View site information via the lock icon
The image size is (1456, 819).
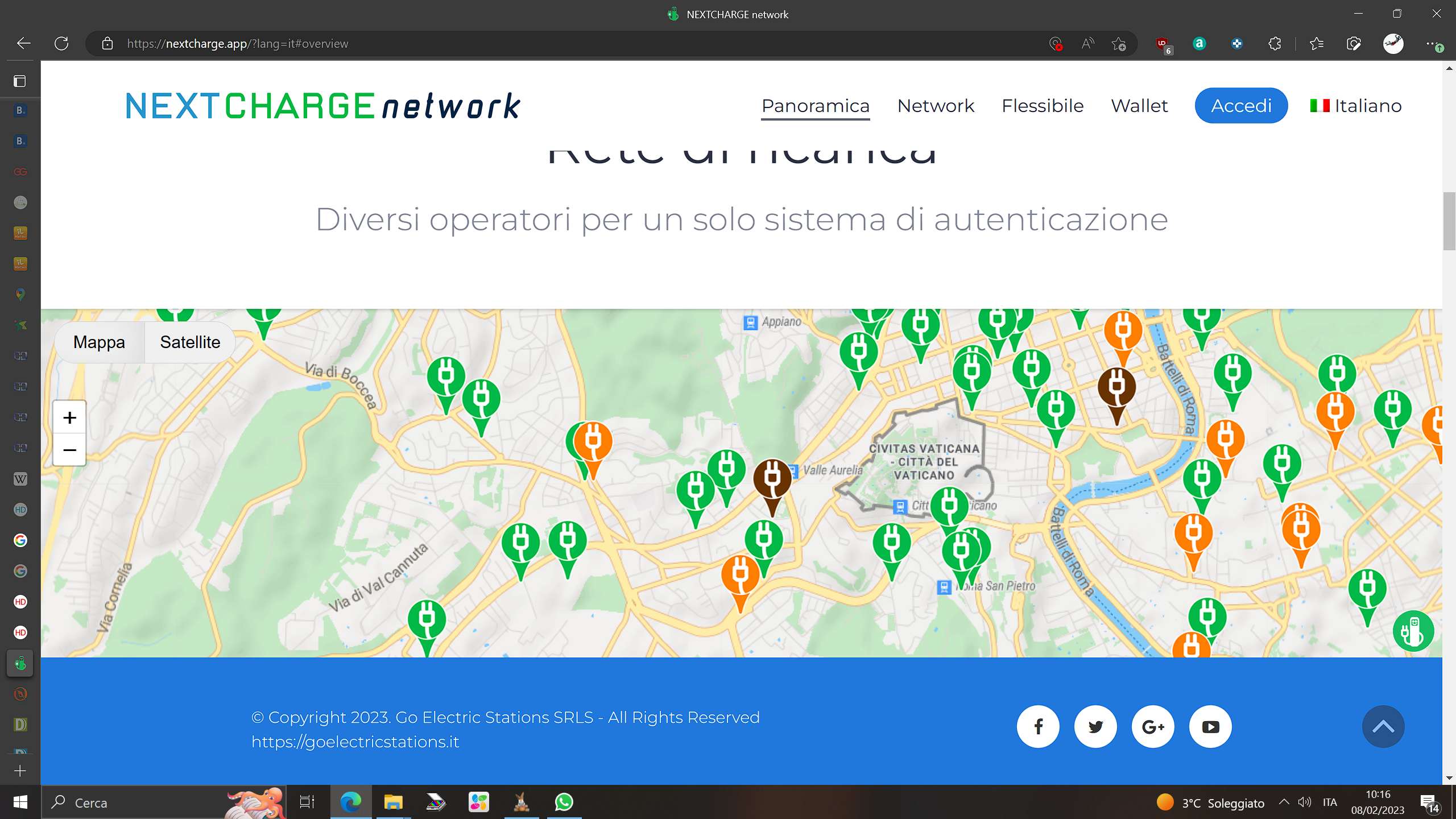pyautogui.click(x=107, y=43)
